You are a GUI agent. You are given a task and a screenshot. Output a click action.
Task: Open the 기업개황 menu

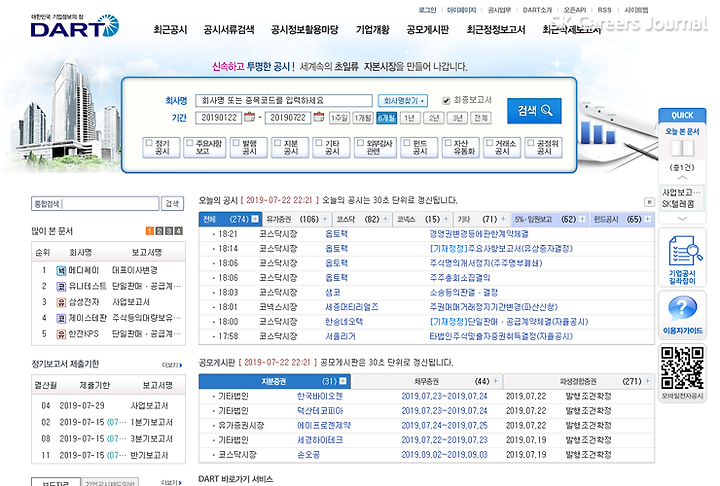pyautogui.click(x=372, y=30)
